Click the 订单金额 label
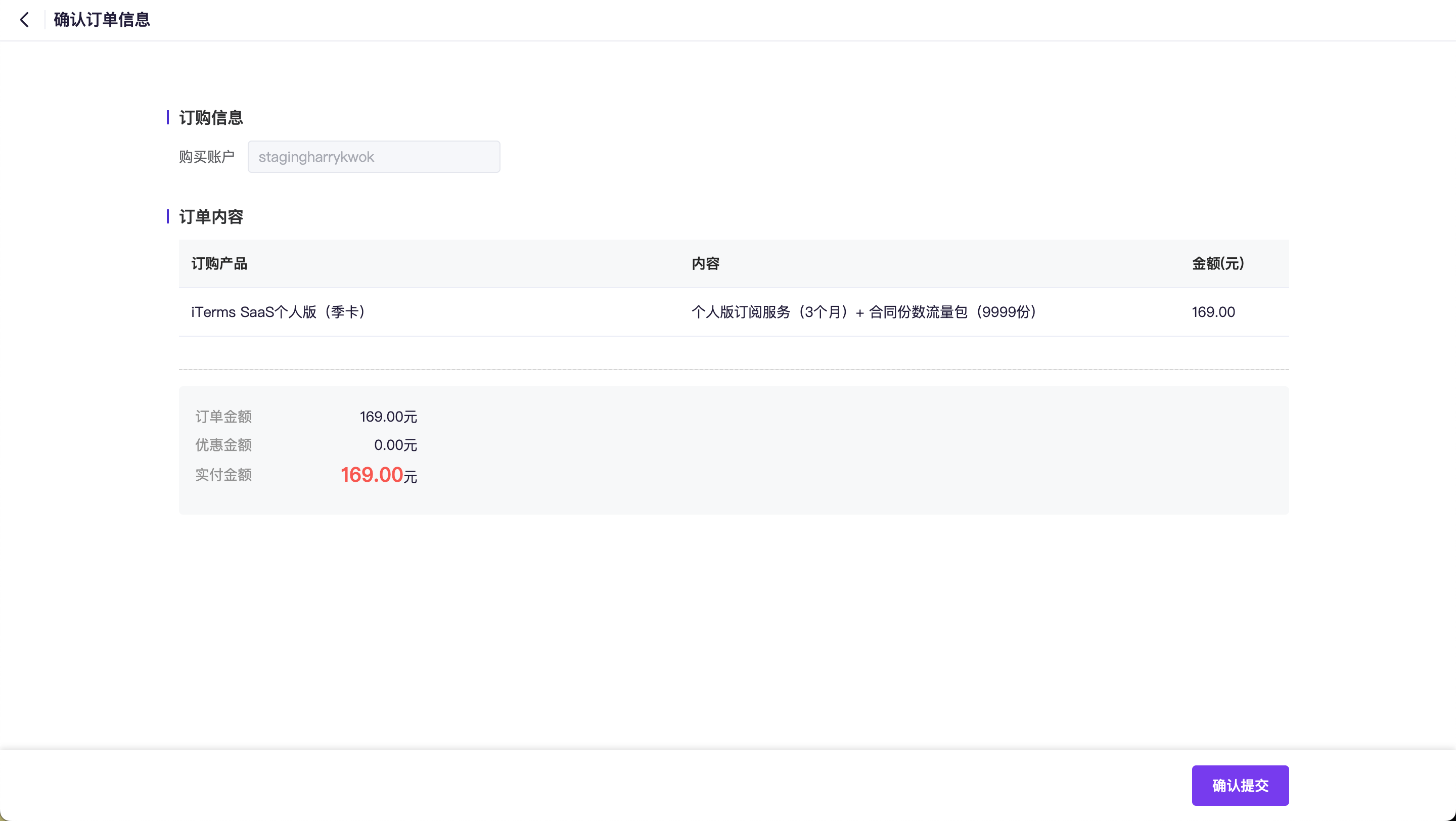The height and width of the screenshot is (821, 1456). [223, 417]
